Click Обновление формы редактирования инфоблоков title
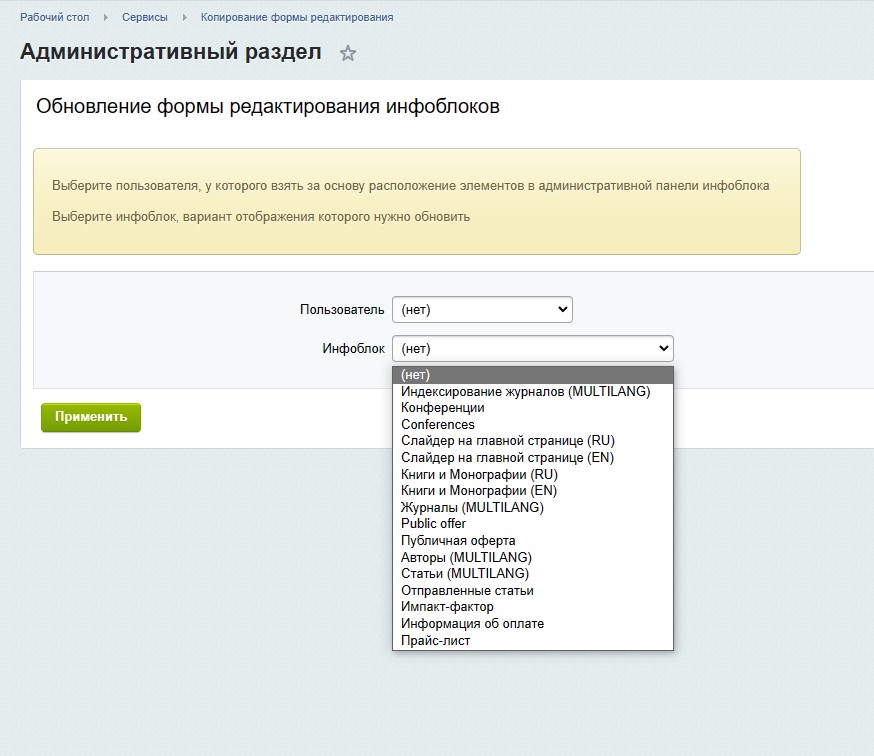 coord(268,106)
